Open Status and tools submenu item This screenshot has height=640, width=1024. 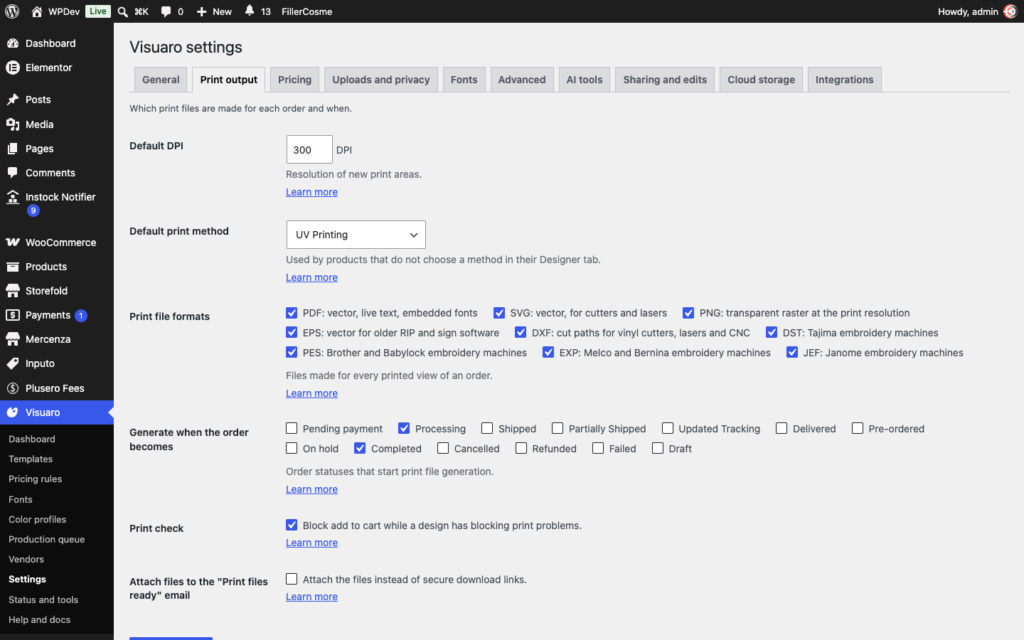point(43,600)
